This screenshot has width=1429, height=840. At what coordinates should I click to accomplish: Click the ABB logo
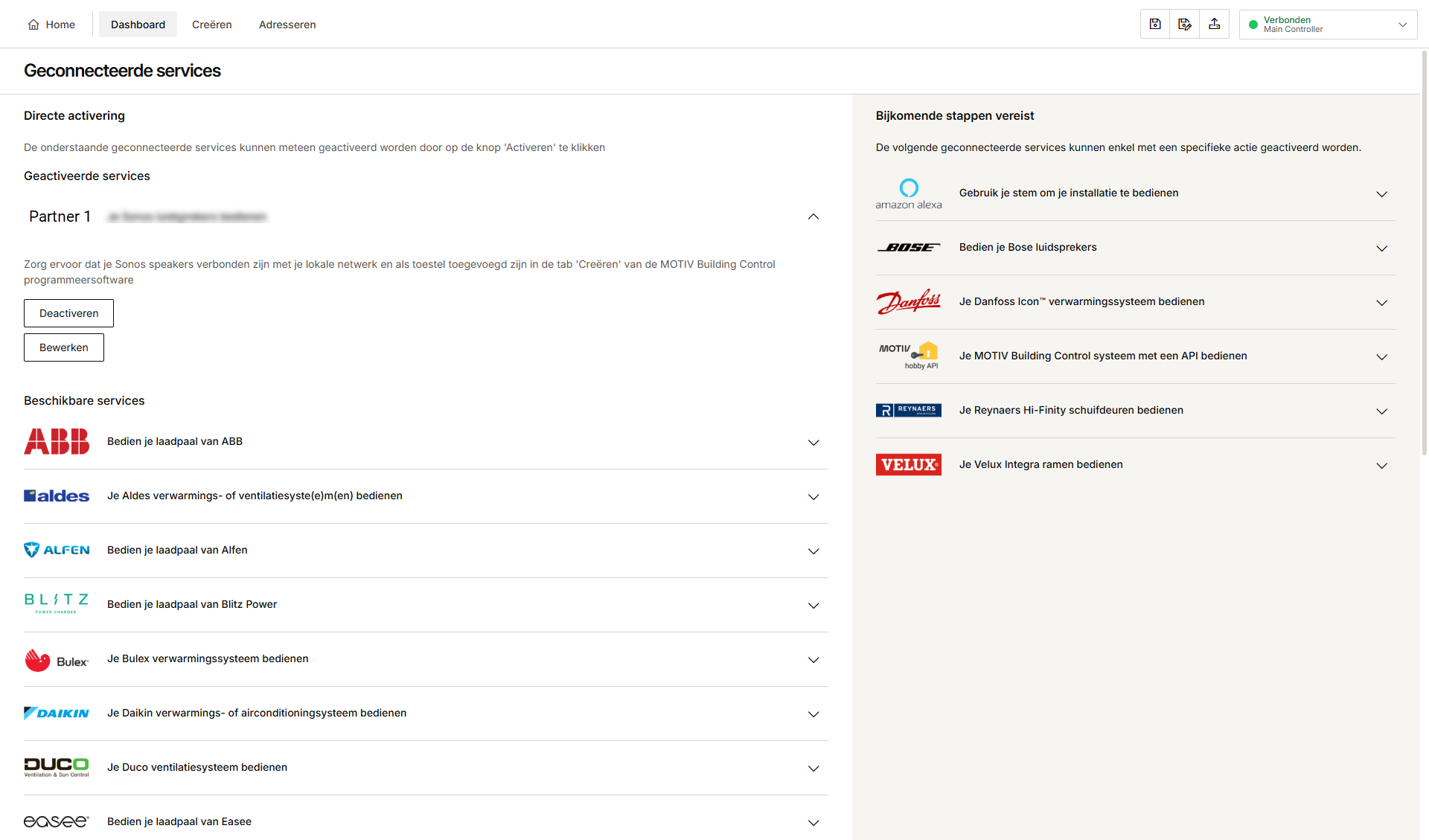pyautogui.click(x=57, y=441)
